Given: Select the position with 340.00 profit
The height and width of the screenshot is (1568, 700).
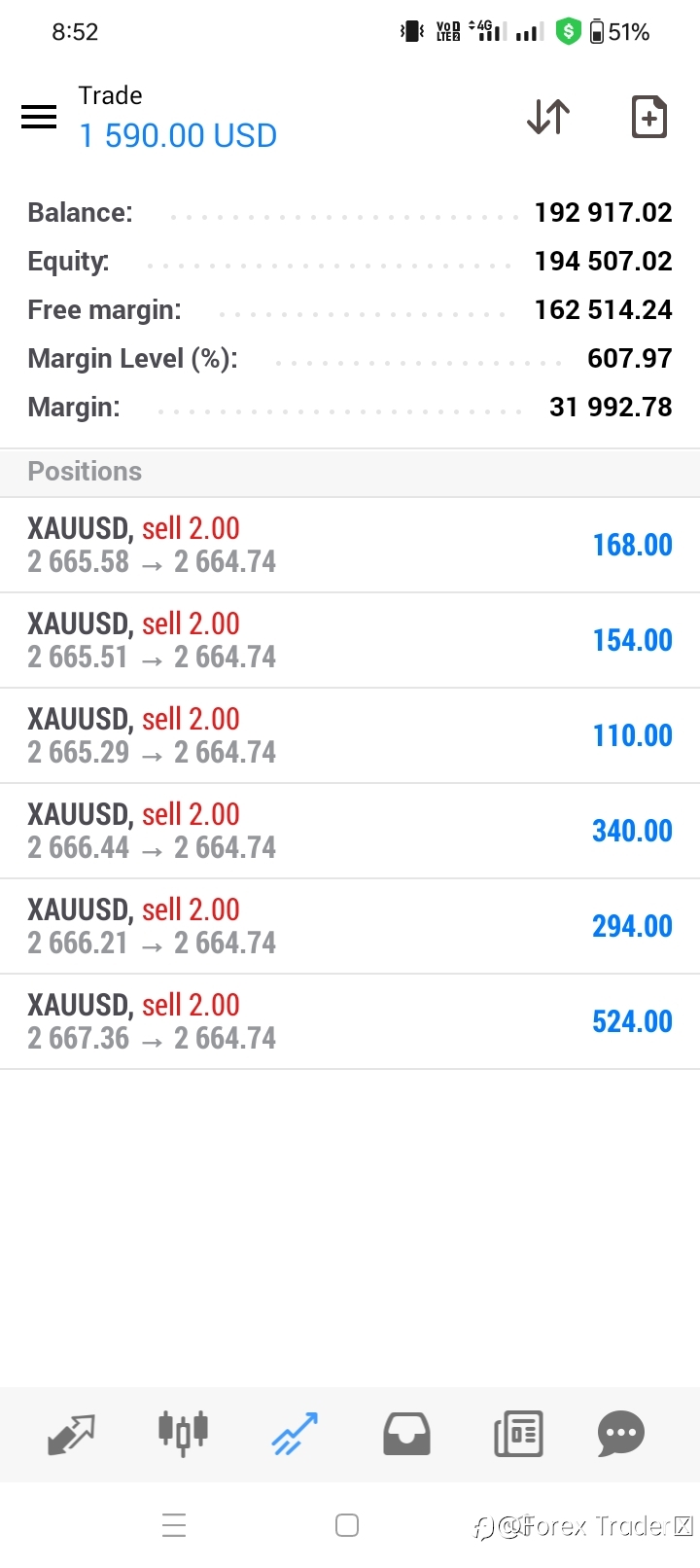Looking at the screenshot, I should tap(350, 831).
